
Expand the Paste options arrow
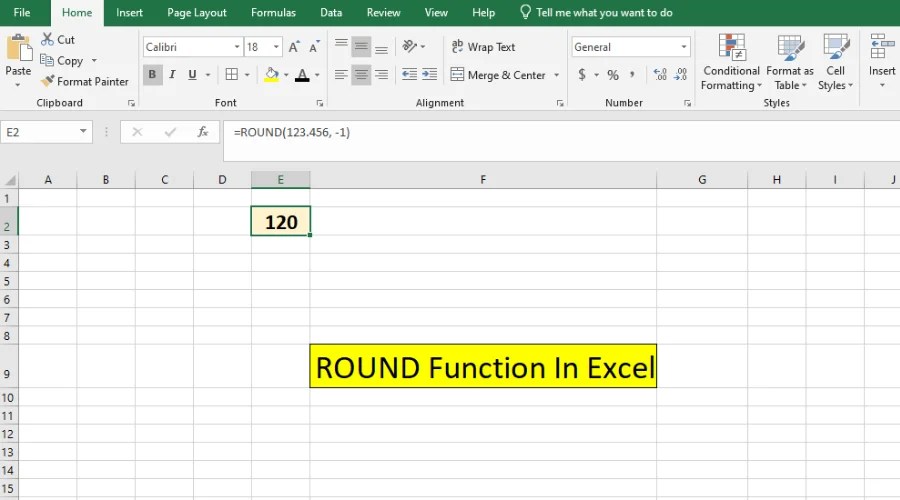18,84
